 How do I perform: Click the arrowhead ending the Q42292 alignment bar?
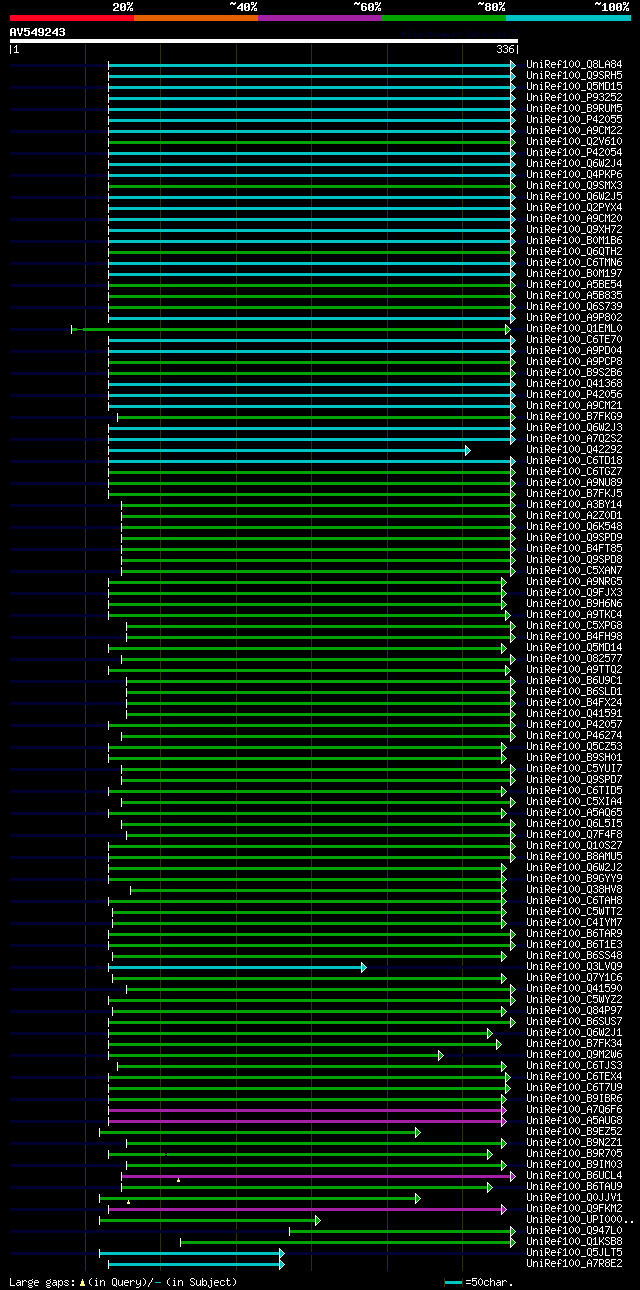coord(467,450)
